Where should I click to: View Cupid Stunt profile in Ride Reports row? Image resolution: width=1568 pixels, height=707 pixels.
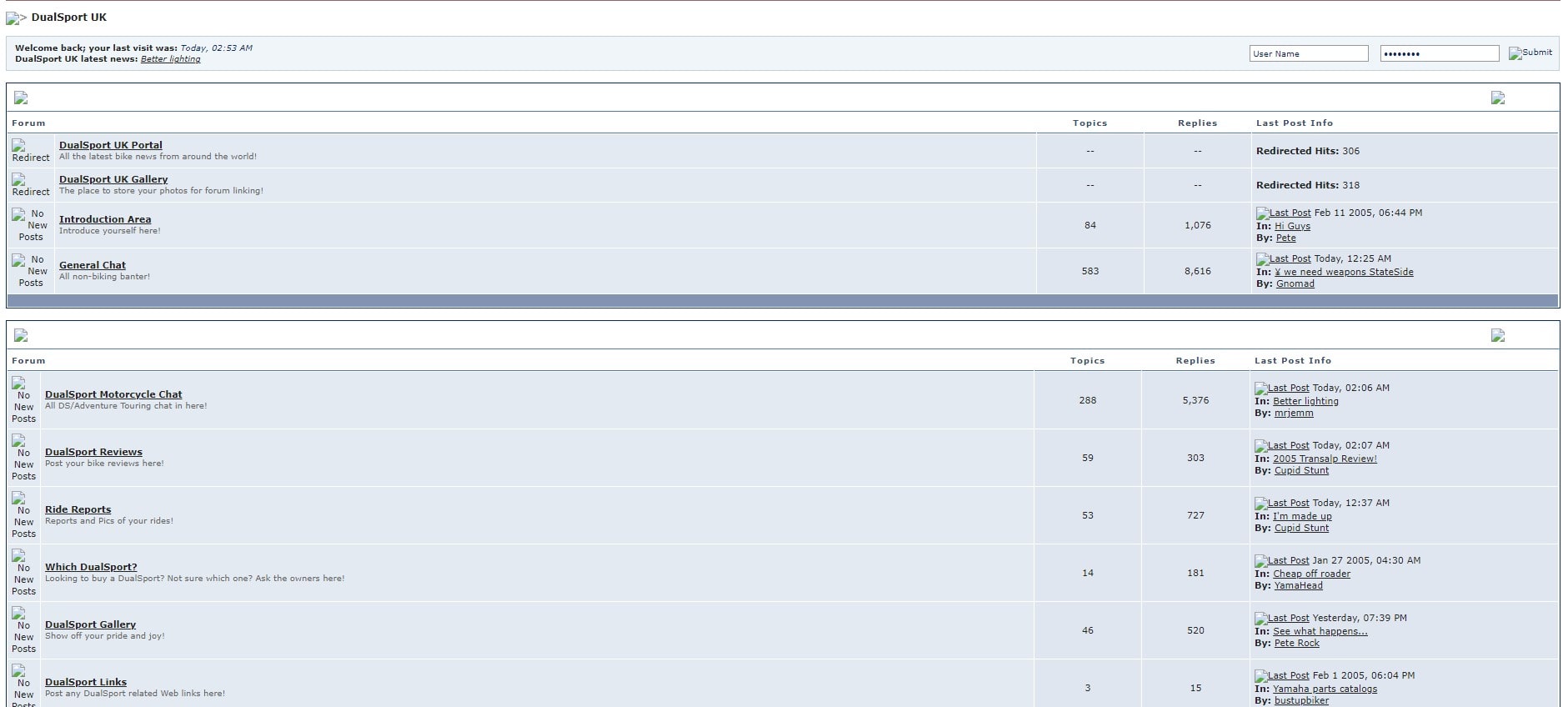1301,528
